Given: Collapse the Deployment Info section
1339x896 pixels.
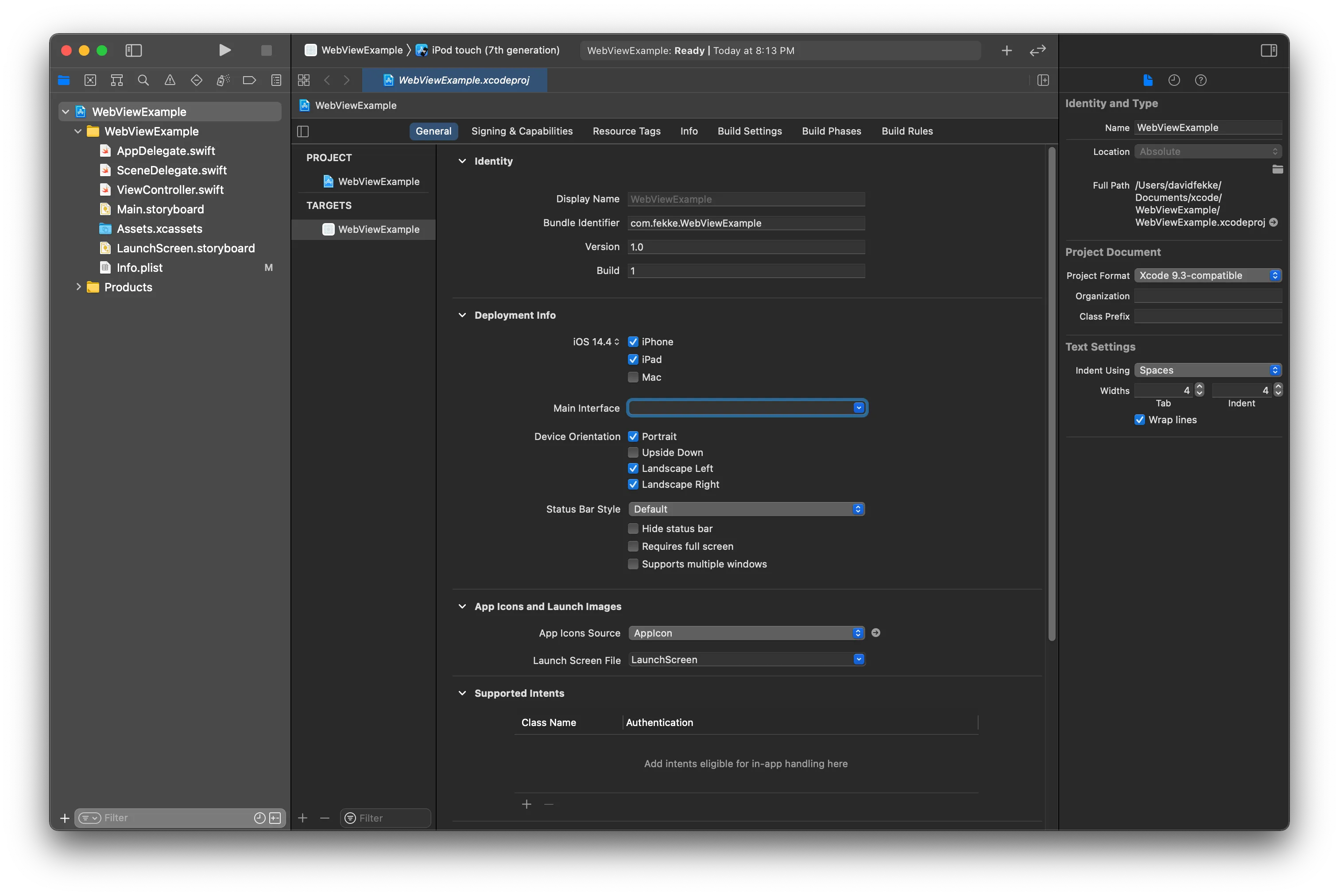Looking at the screenshot, I should point(462,316).
